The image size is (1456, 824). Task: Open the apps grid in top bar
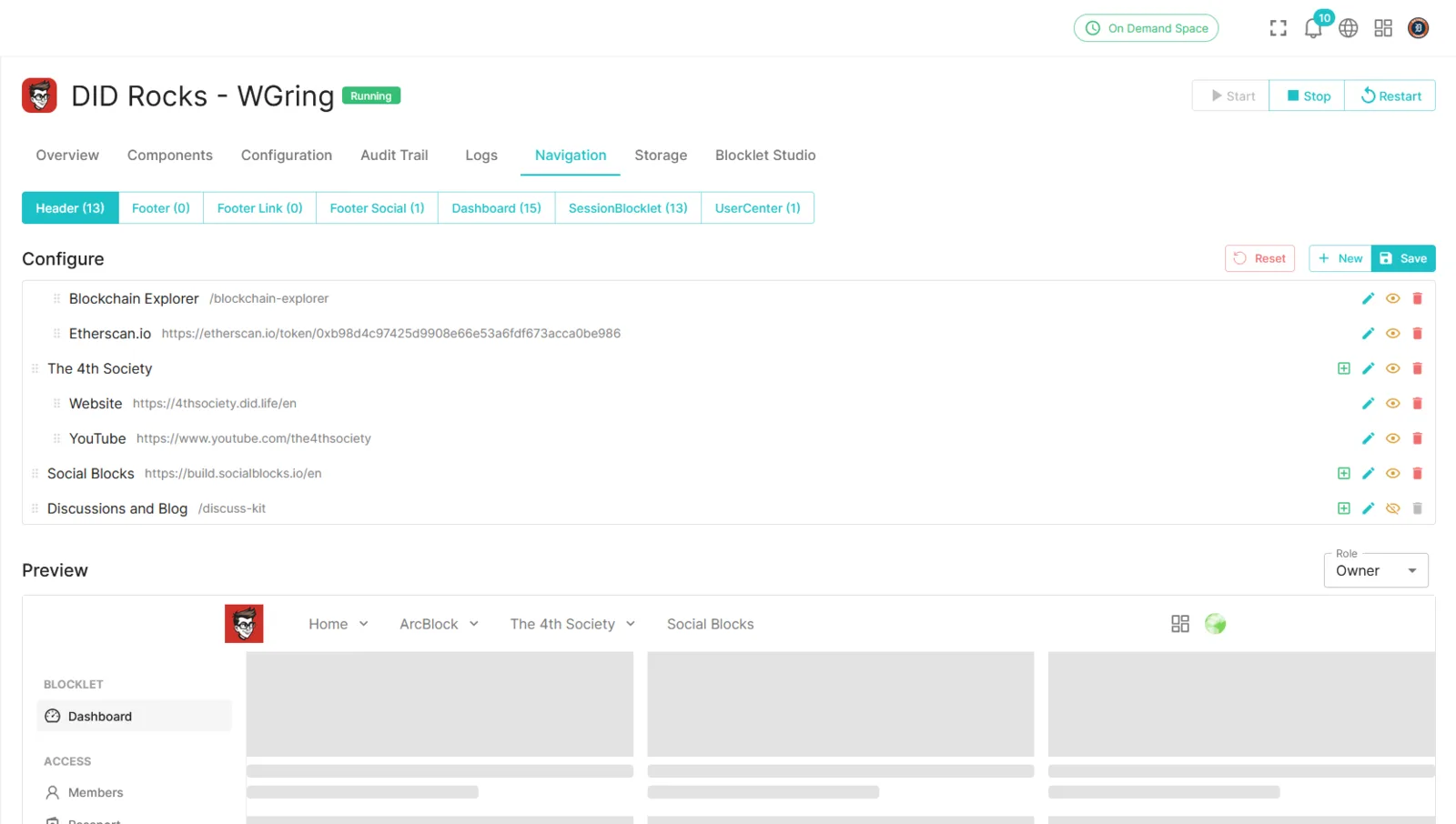(1383, 28)
